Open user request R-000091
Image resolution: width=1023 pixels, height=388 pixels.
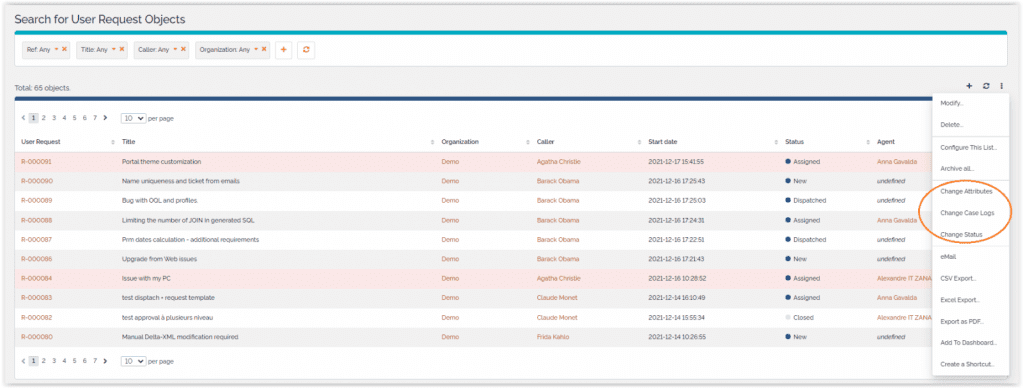(x=37, y=162)
